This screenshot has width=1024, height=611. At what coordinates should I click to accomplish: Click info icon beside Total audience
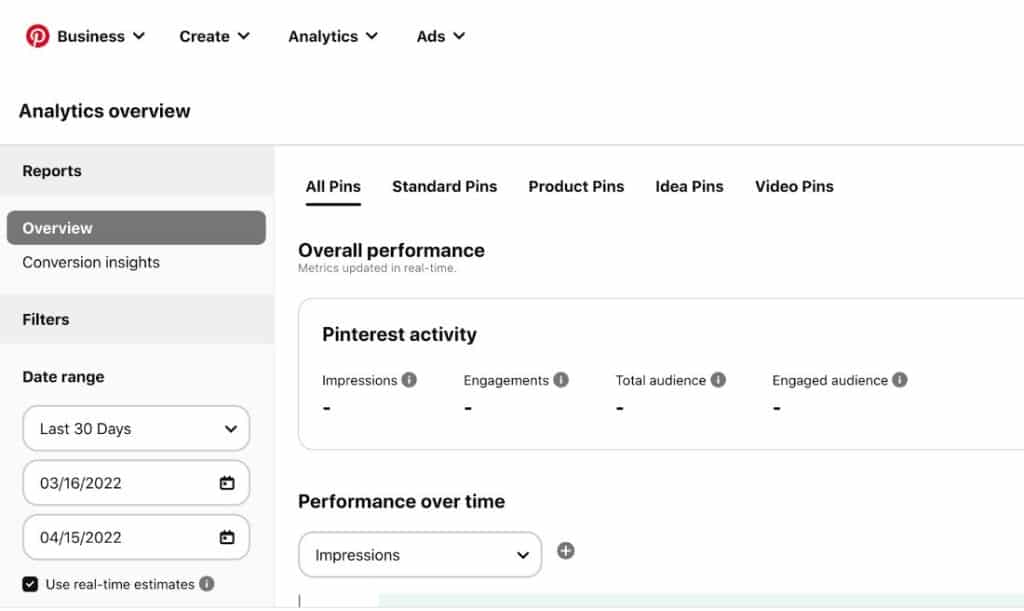click(x=718, y=380)
